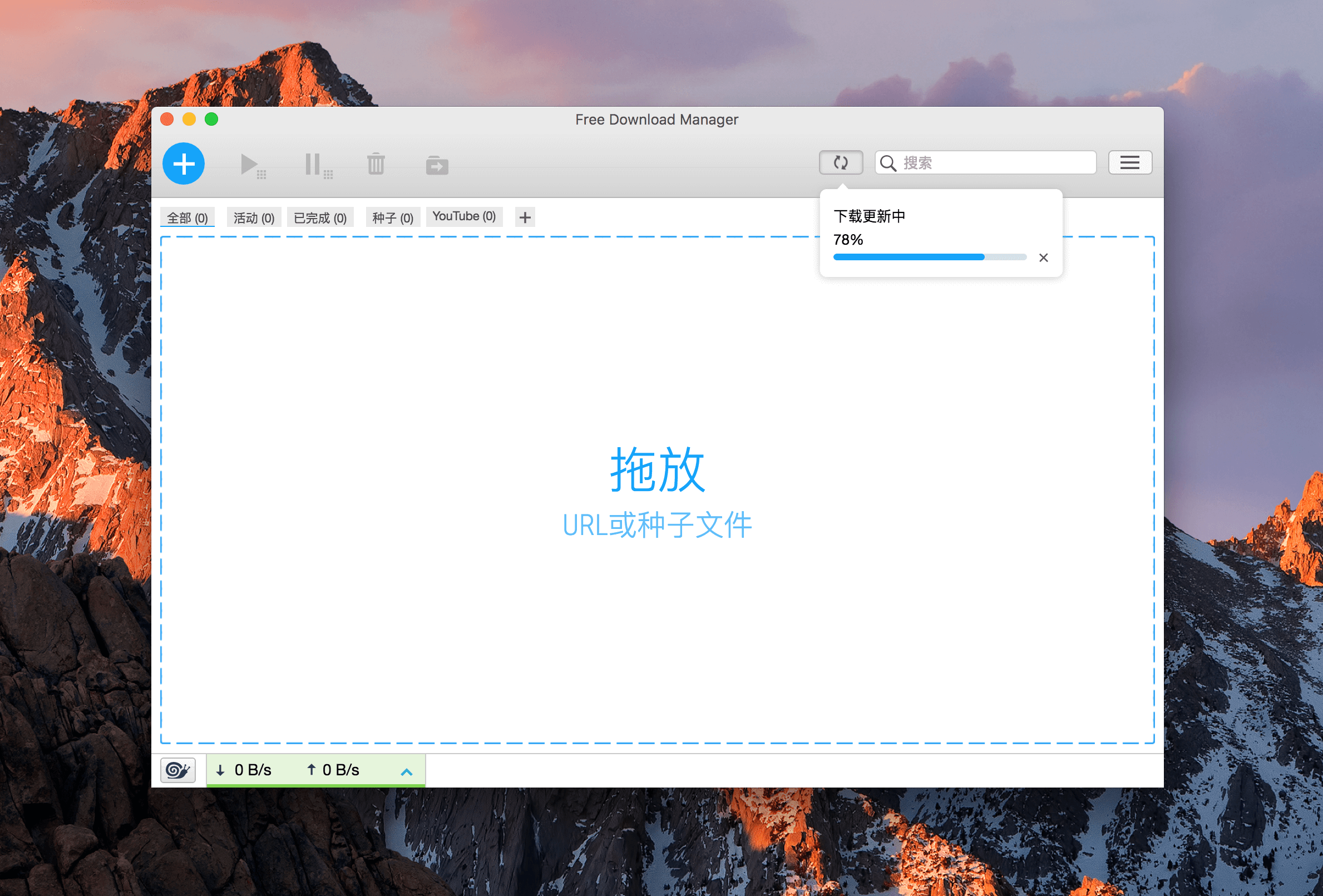Image resolution: width=1323 pixels, height=896 pixels.
Task: Click the 下载更新中 status text
Action: tap(869, 216)
